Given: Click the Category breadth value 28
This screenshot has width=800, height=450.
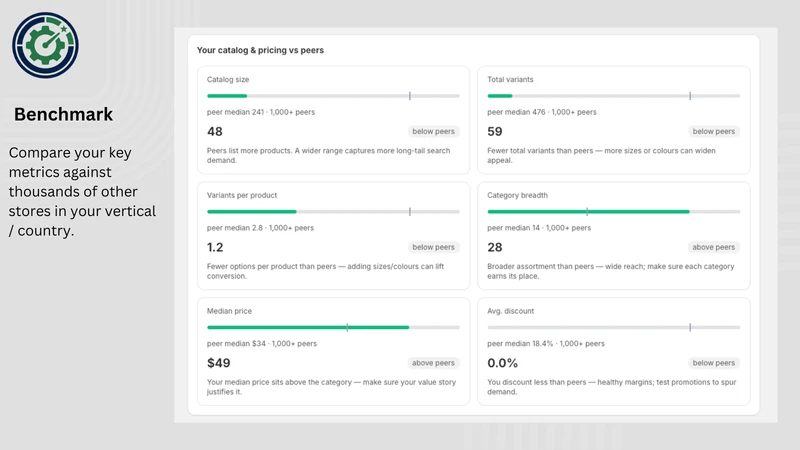Looking at the screenshot, I should point(495,247).
